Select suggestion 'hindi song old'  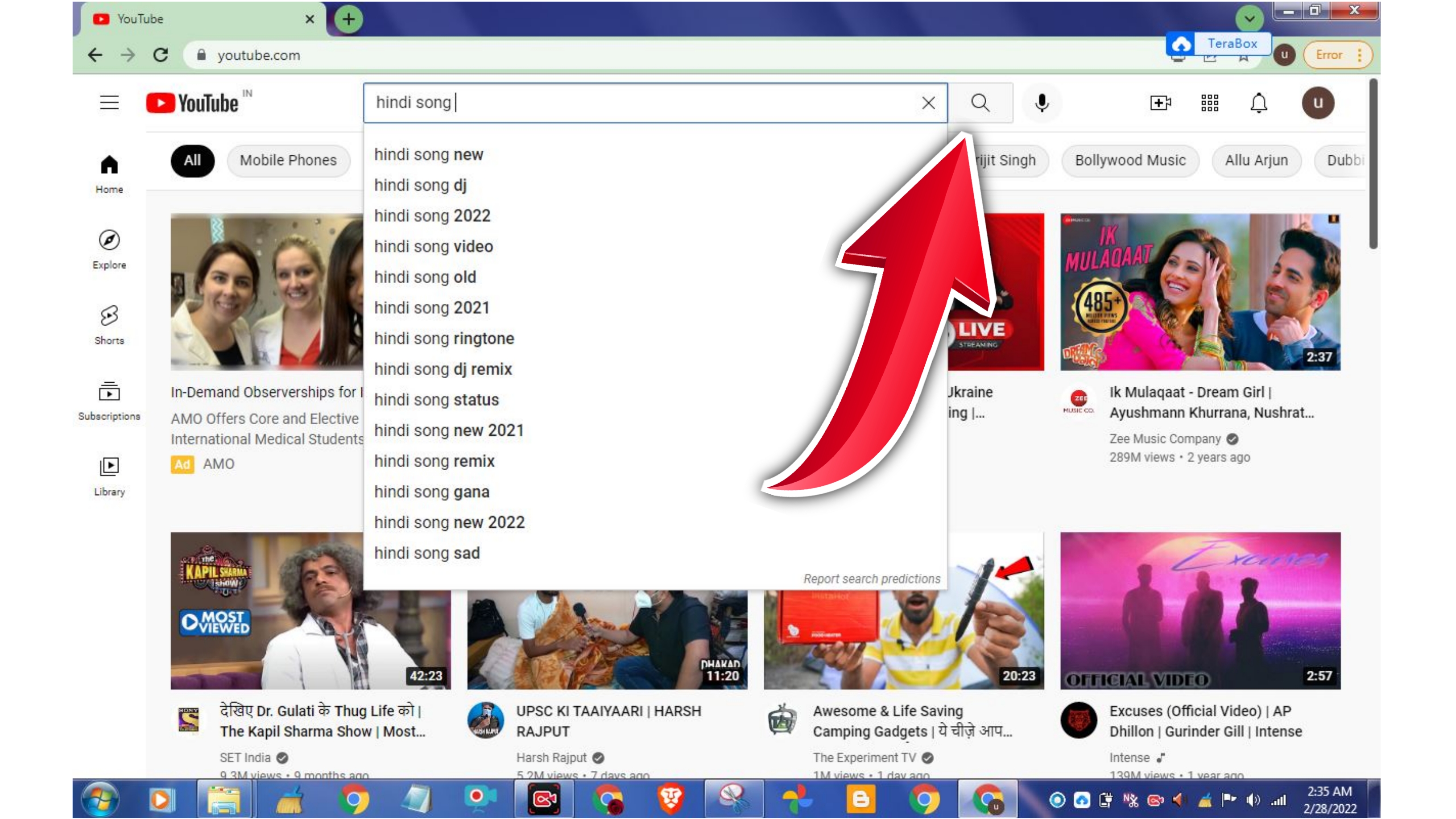[x=655, y=277]
